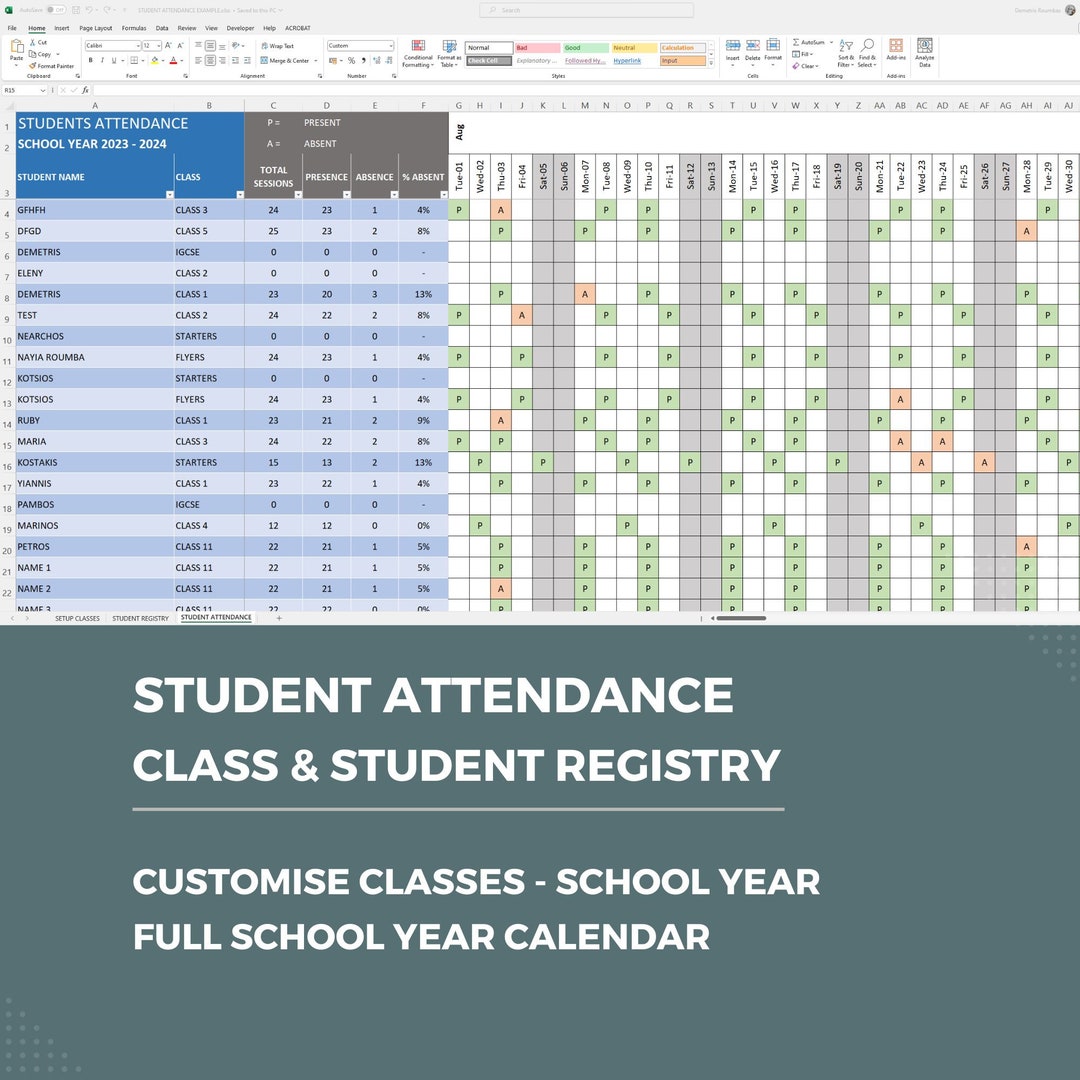Click the AutoSum icon
Viewport: 1080px width, 1080px height.
[x=797, y=42]
